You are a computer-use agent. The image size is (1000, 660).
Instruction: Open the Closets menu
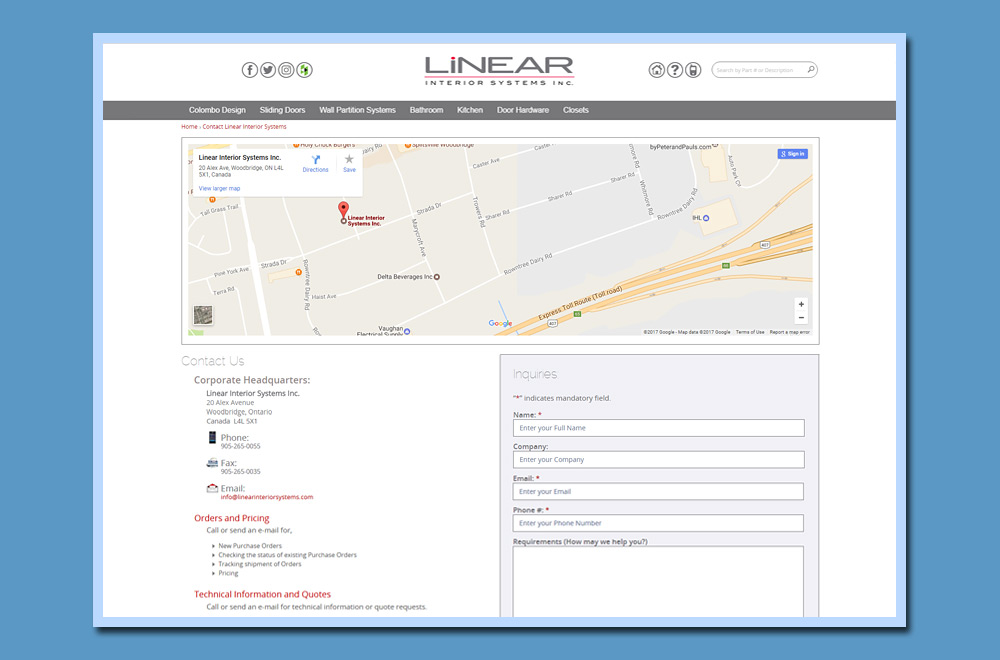(576, 110)
